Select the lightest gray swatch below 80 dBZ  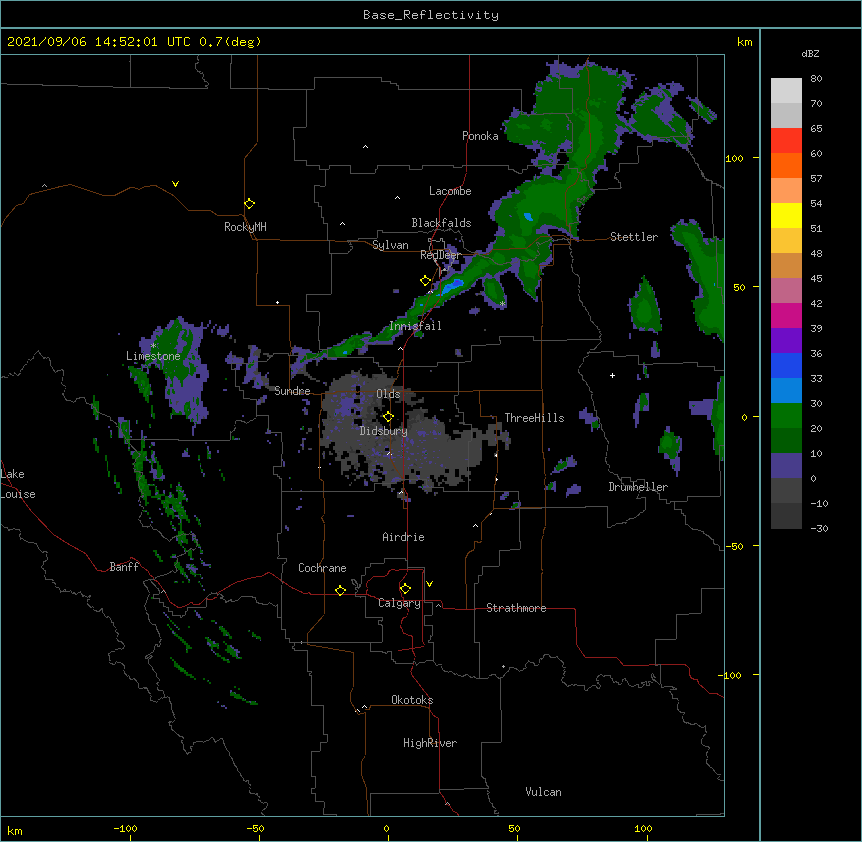coord(786,90)
